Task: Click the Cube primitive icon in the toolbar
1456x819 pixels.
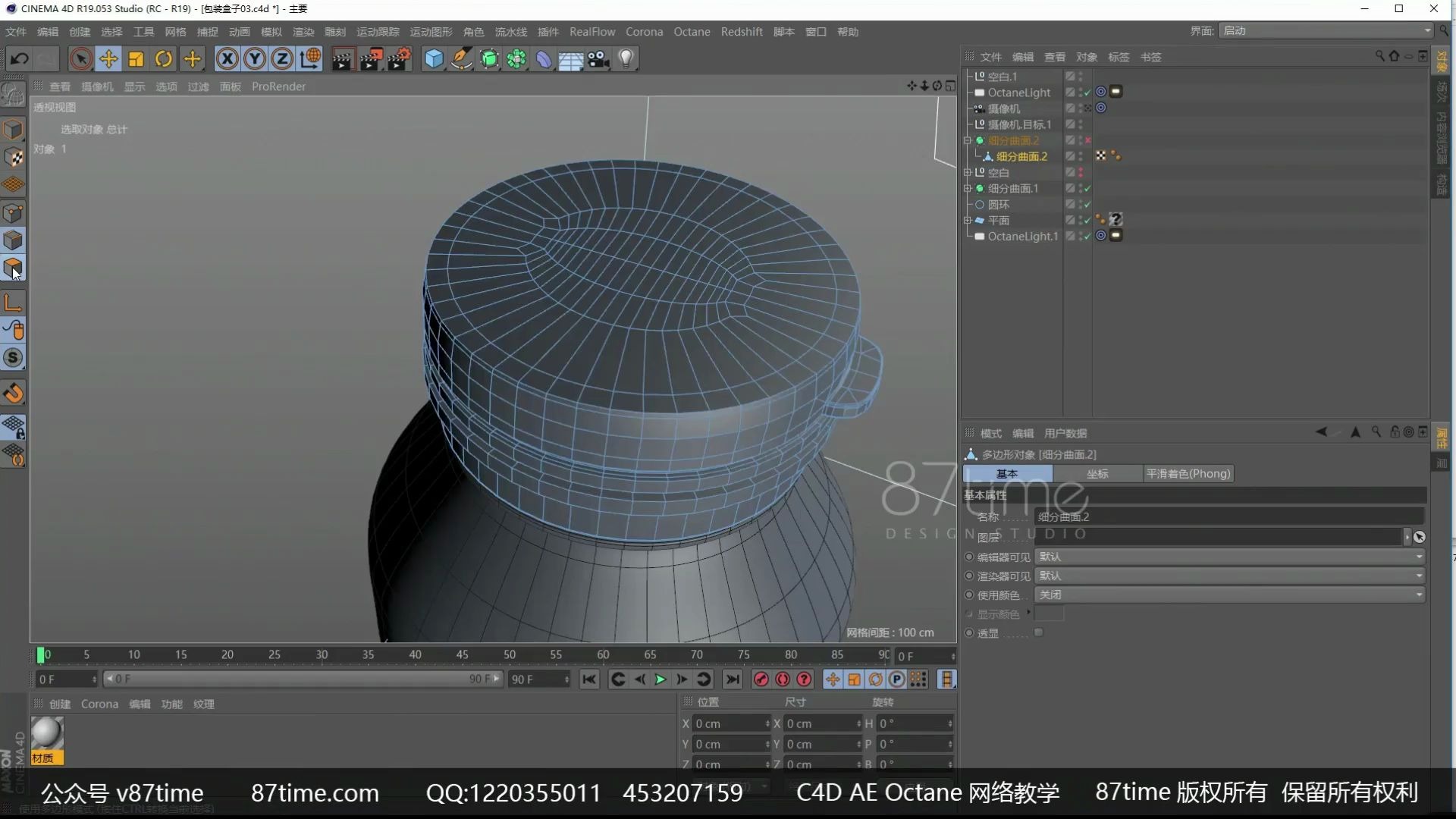Action: (433, 58)
